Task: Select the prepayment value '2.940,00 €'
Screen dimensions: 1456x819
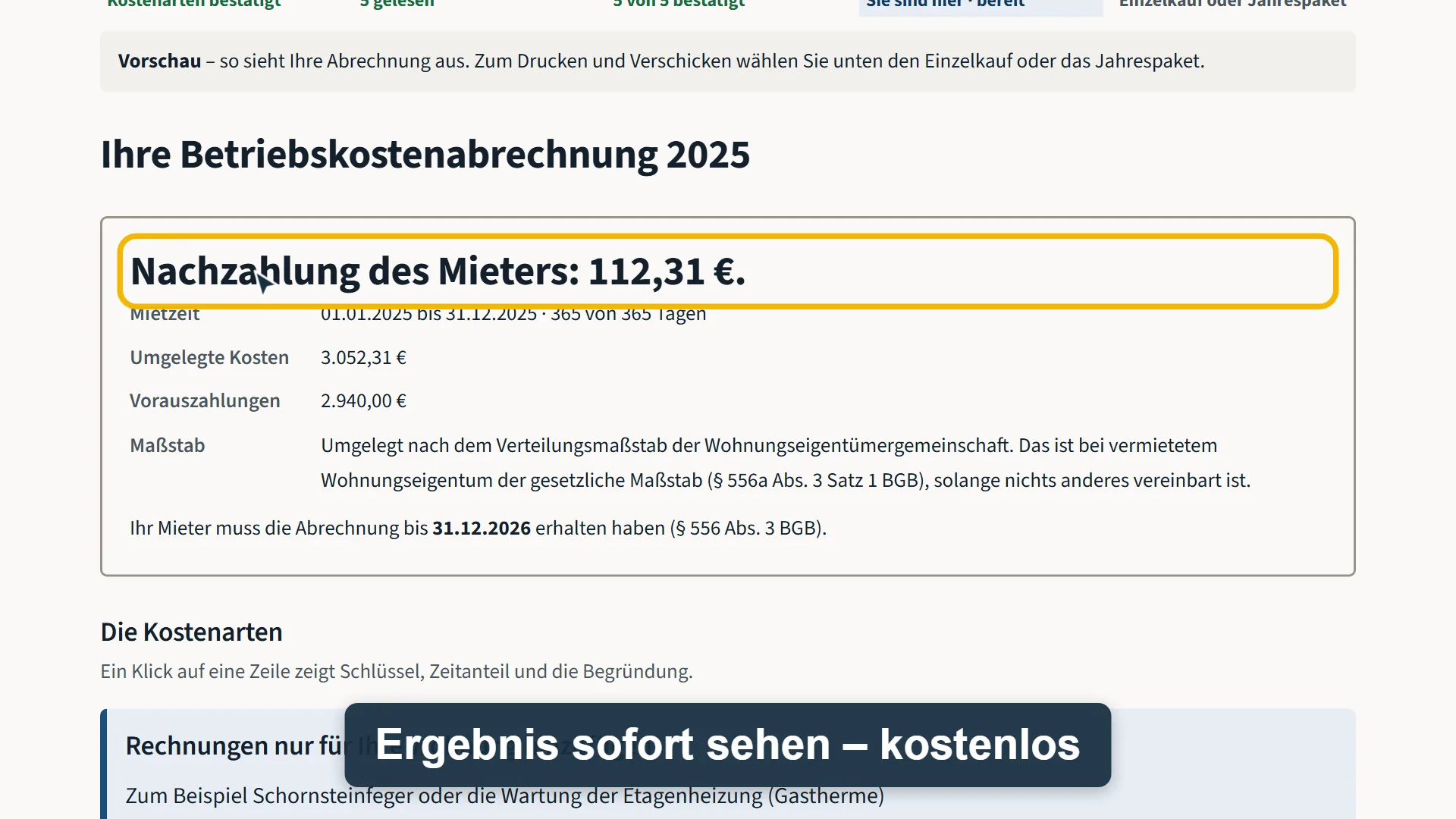Action: tap(363, 400)
